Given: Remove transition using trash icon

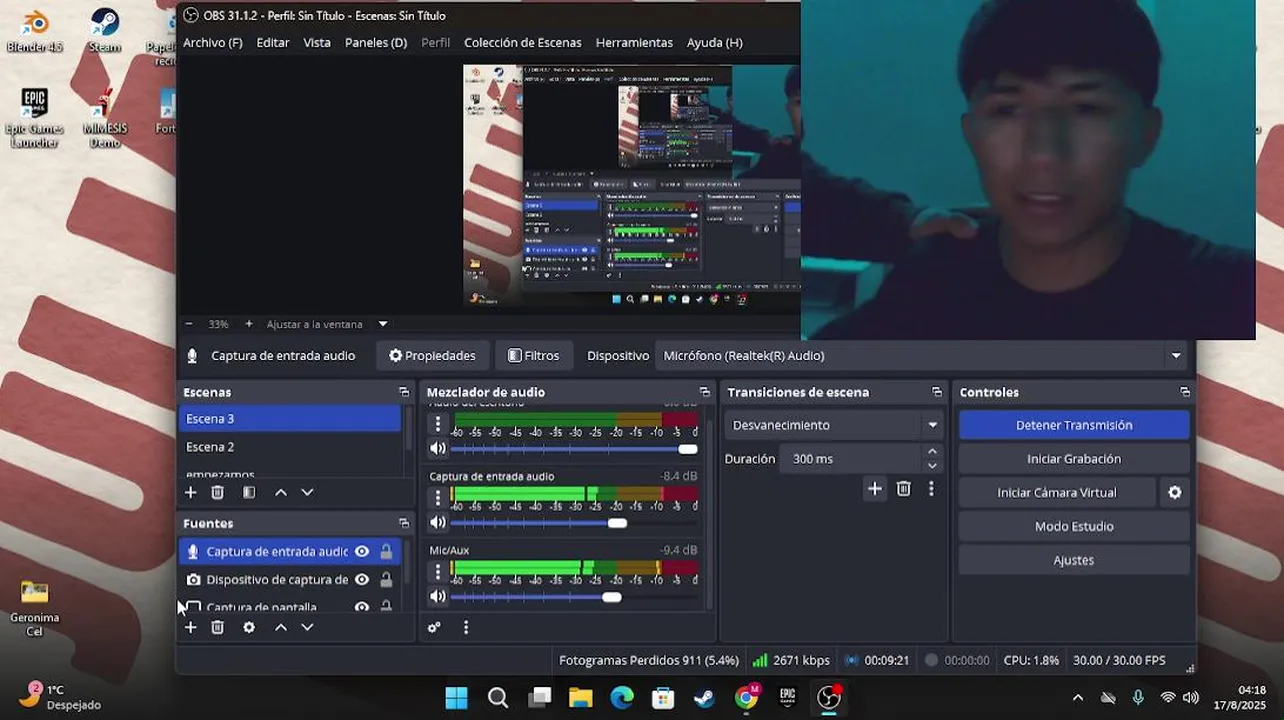Looking at the screenshot, I should [903, 488].
